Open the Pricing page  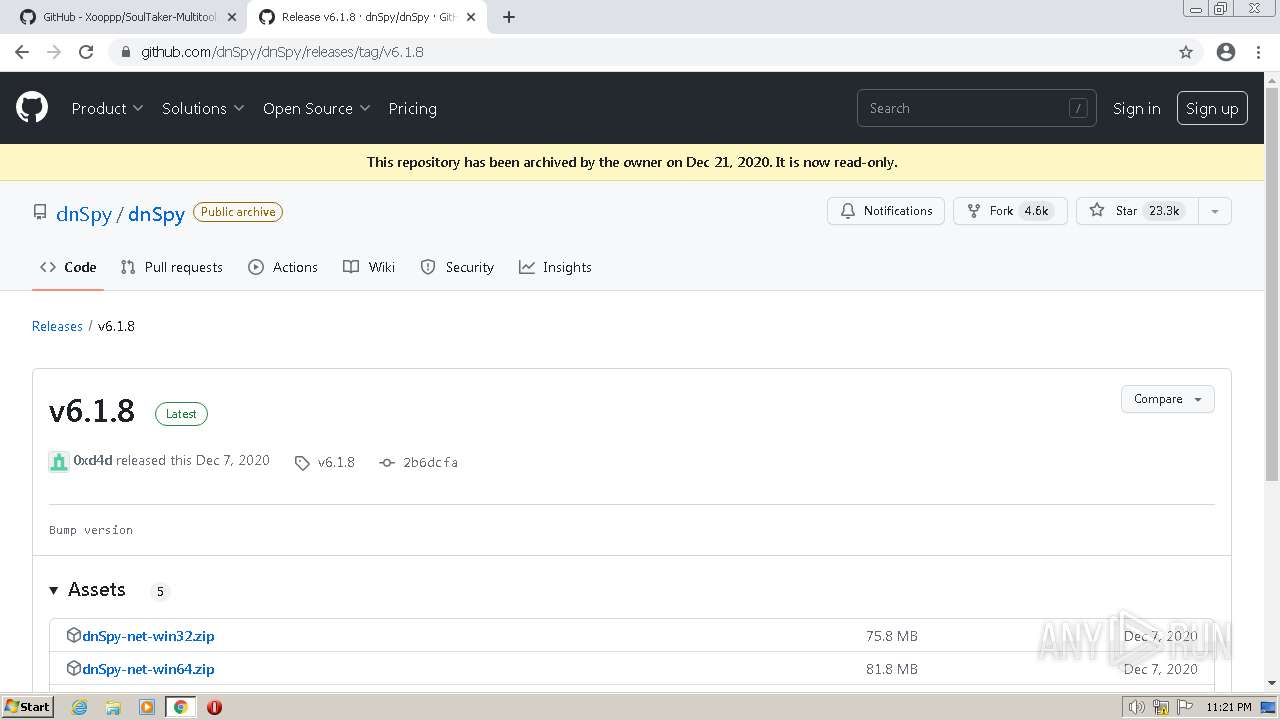(x=412, y=108)
